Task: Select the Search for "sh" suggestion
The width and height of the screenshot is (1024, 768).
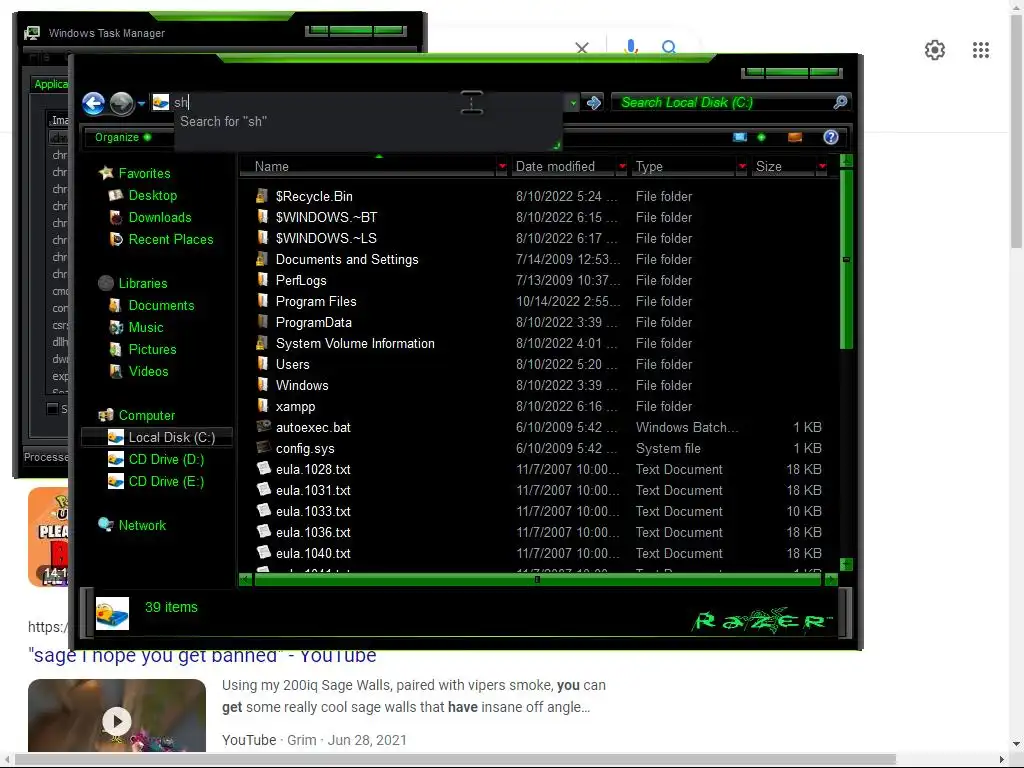Action: [x=223, y=121]
